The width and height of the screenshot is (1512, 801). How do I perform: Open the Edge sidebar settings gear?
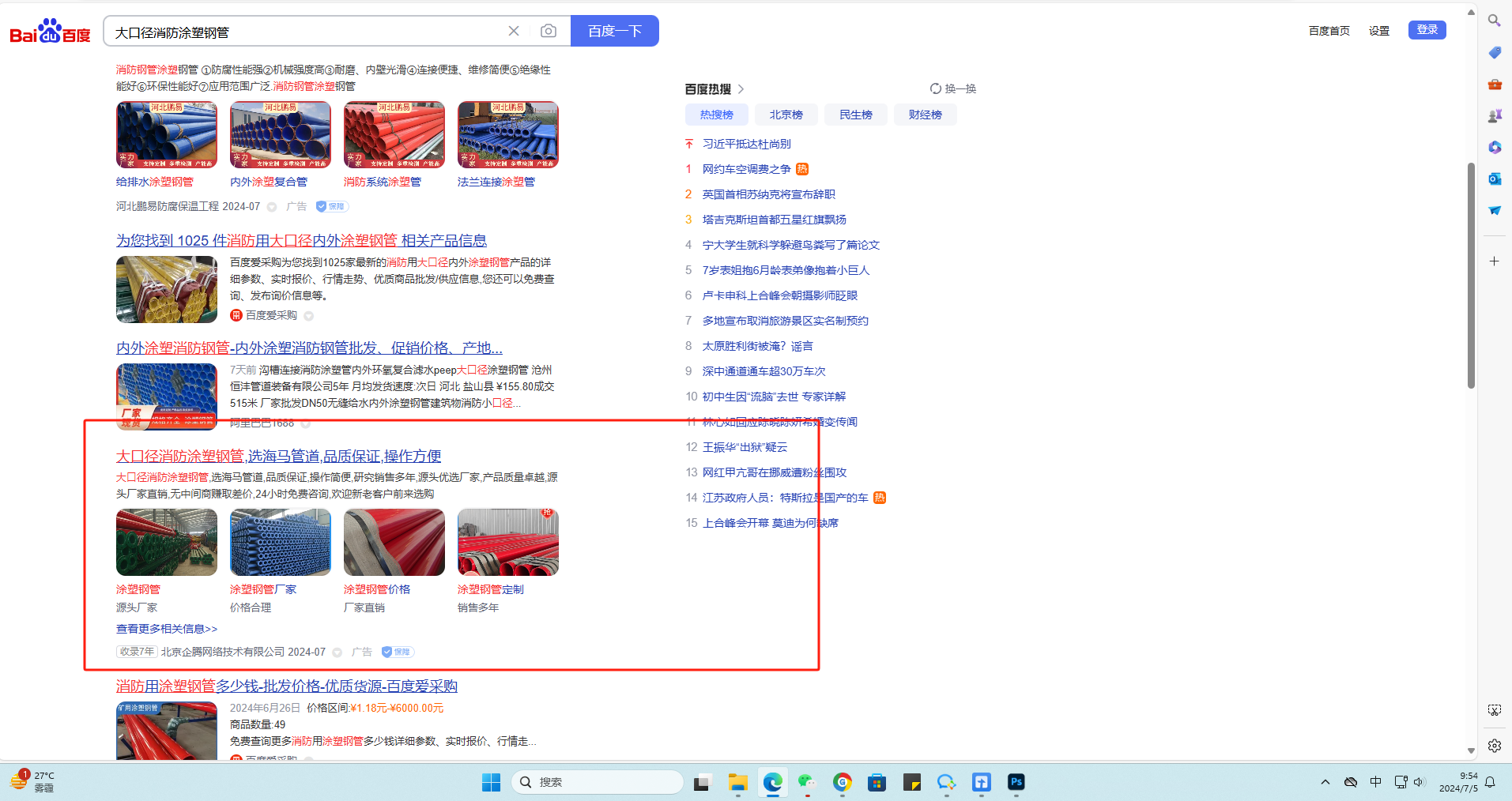(x=1494, y=746)
